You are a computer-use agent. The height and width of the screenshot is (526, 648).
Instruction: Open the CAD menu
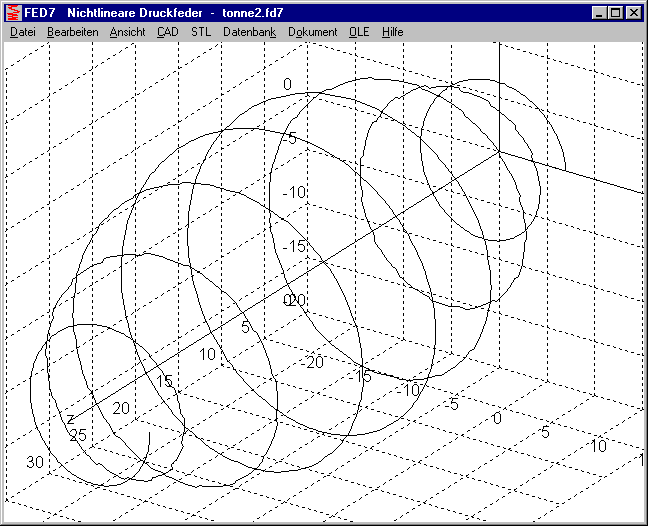click(168, 32)
